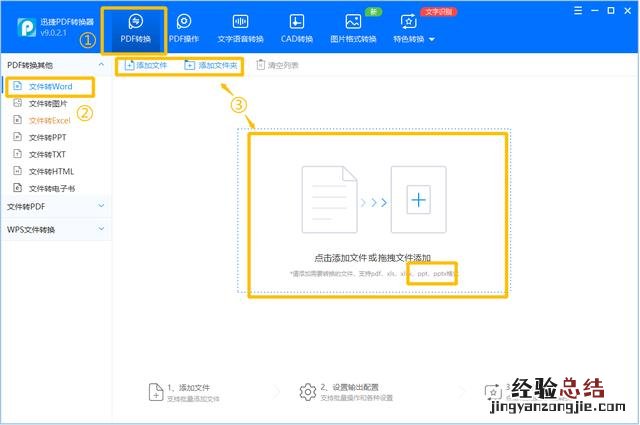Expand the 文件转PDF section
The height and width of the screenshot is (425, 640).
tap(101, 206)
